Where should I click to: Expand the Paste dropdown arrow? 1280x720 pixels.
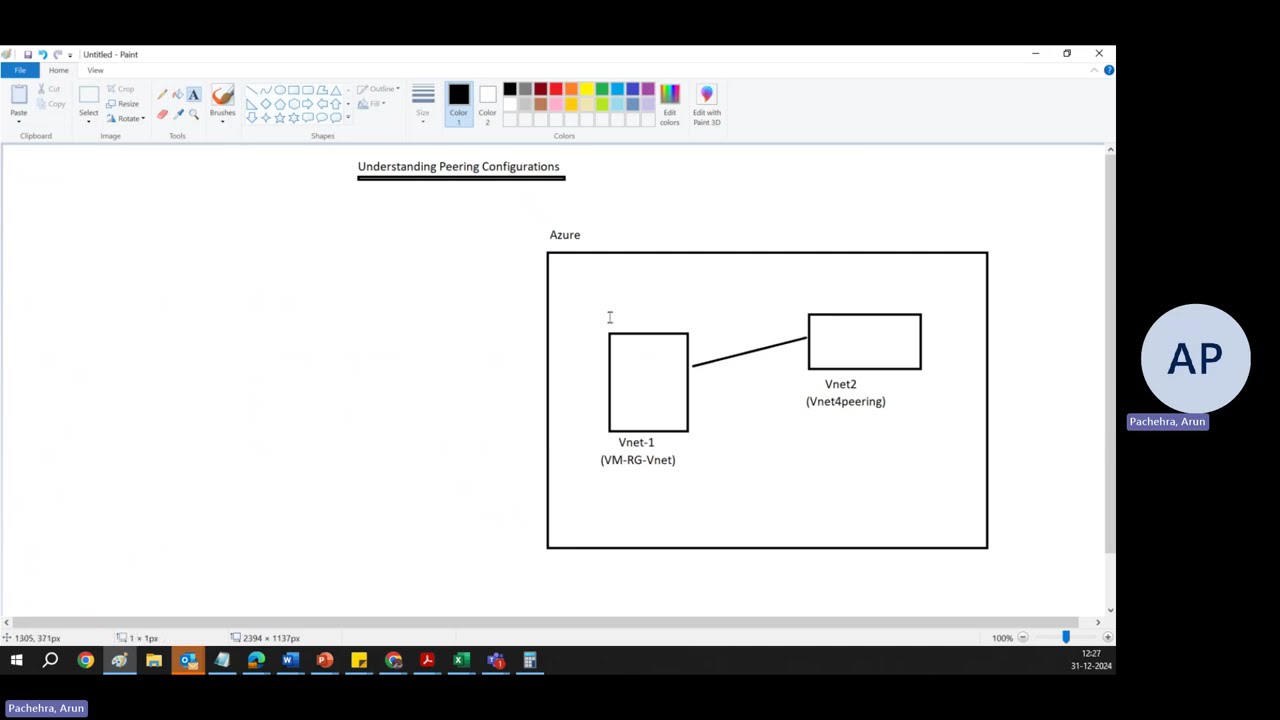(x=19, y=120)
